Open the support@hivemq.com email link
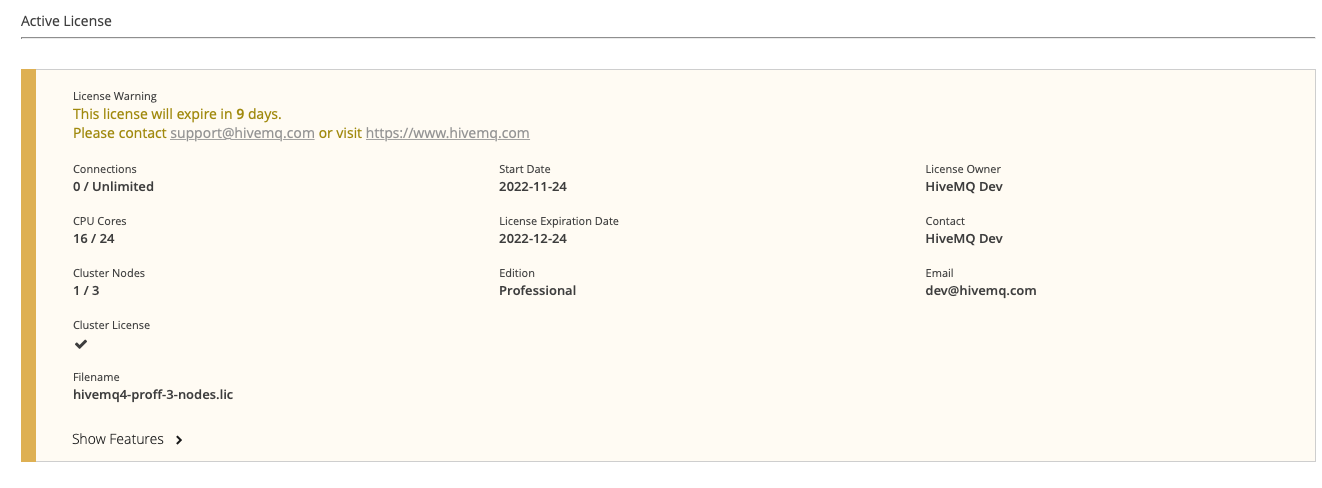The image size is (1322, 488). 242,133
